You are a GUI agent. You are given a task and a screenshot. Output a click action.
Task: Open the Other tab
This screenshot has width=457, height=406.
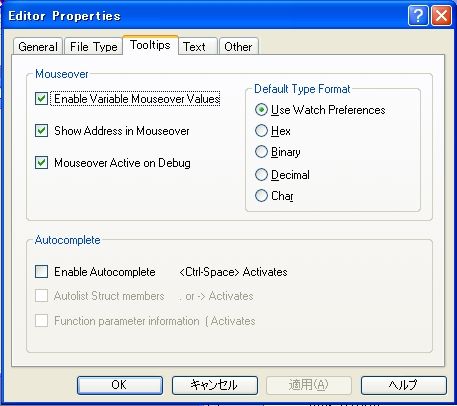238,47
